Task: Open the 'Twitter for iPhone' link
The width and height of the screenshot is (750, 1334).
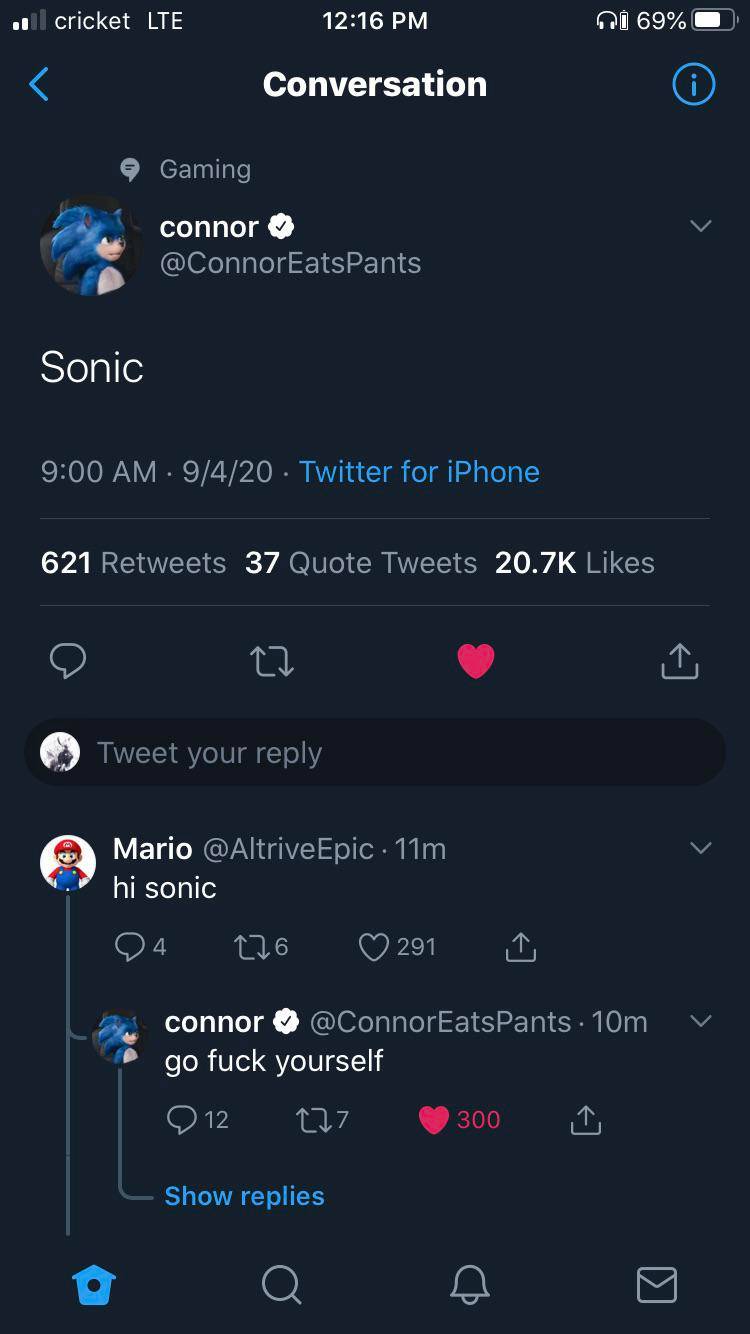Action: (419, 471)
